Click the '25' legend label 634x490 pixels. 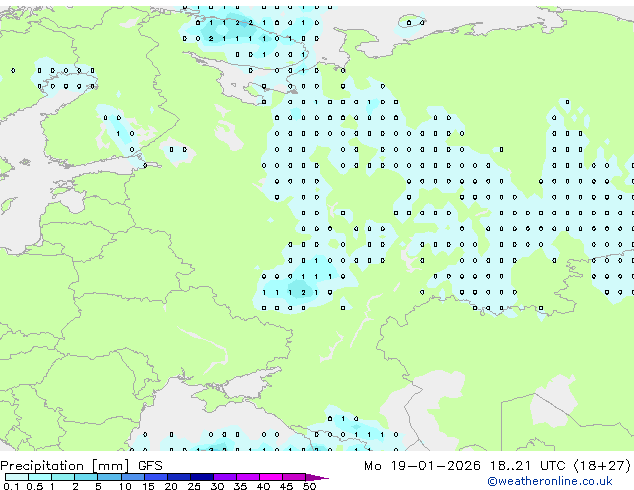[194, 486]
